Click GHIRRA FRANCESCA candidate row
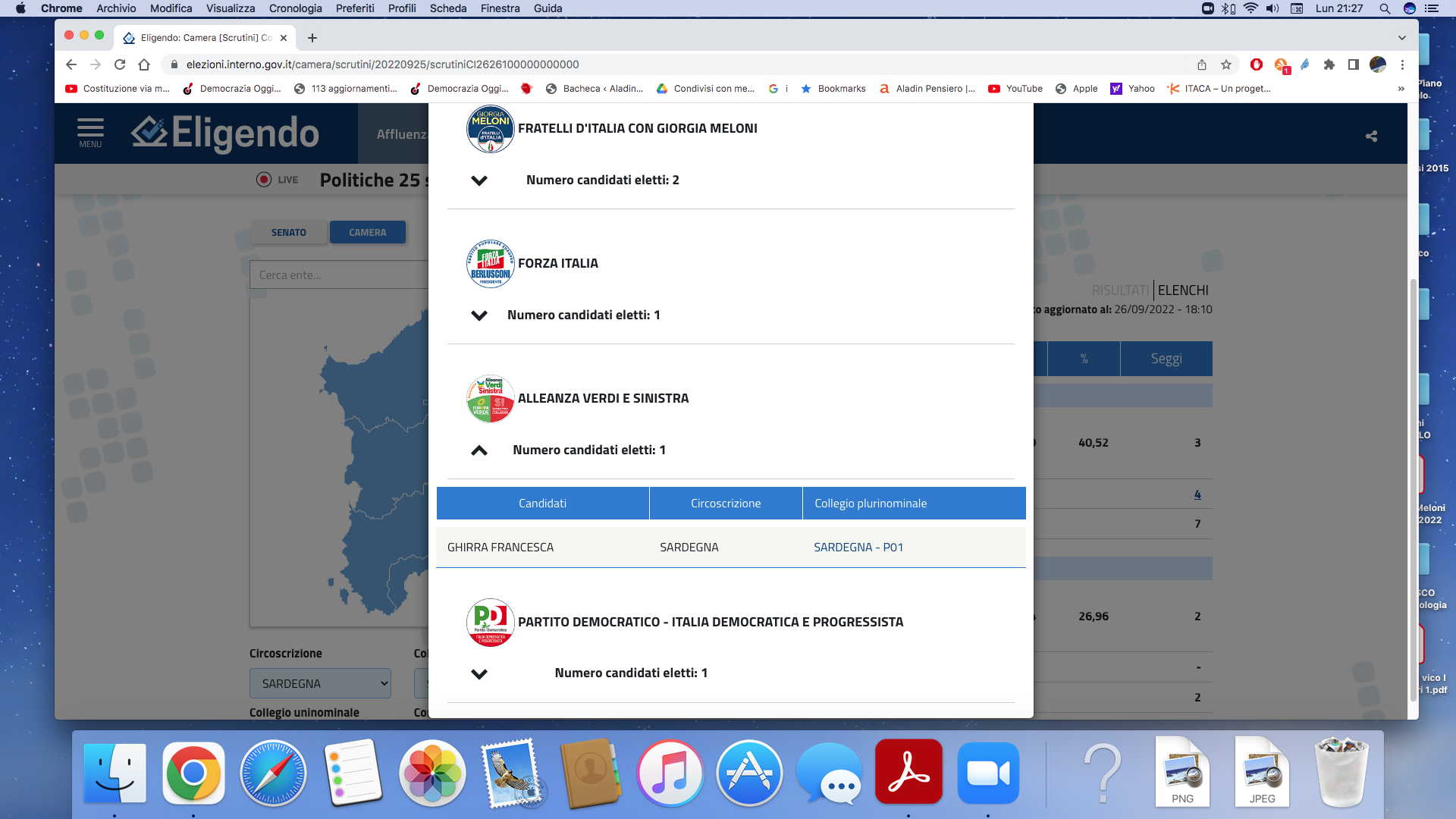The image size is (1456, 819). [731, 548]
